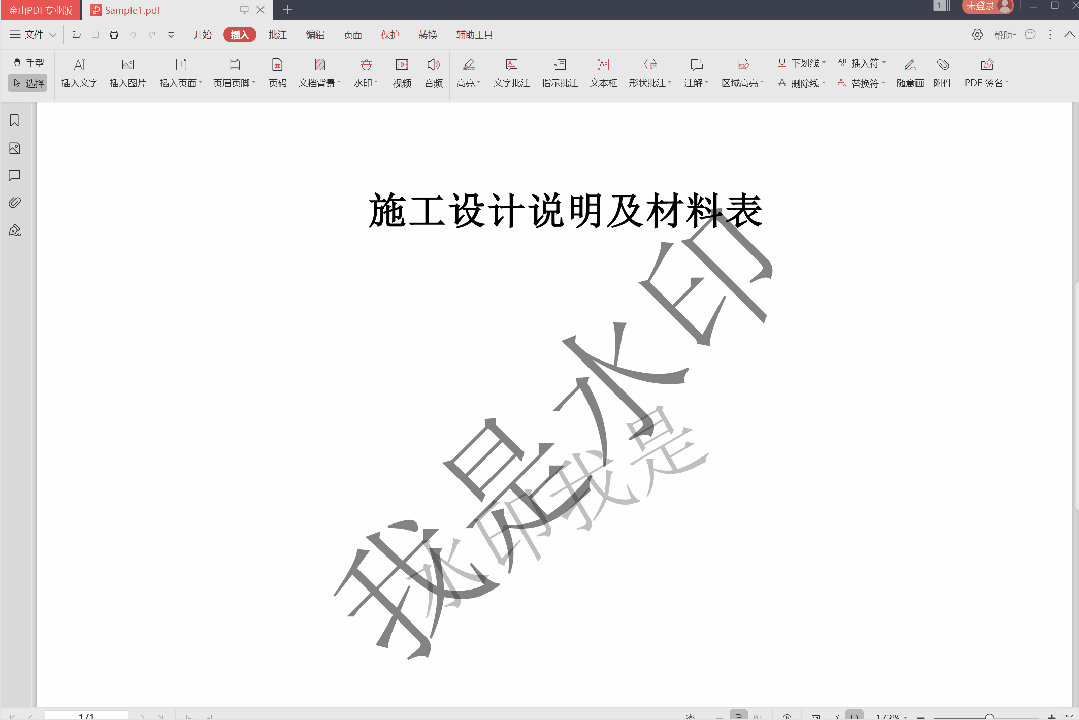Switch to the 批注 (Comment) ribbon tab
The width and height of the screenshot is (1079, 720).
point(276,34)
